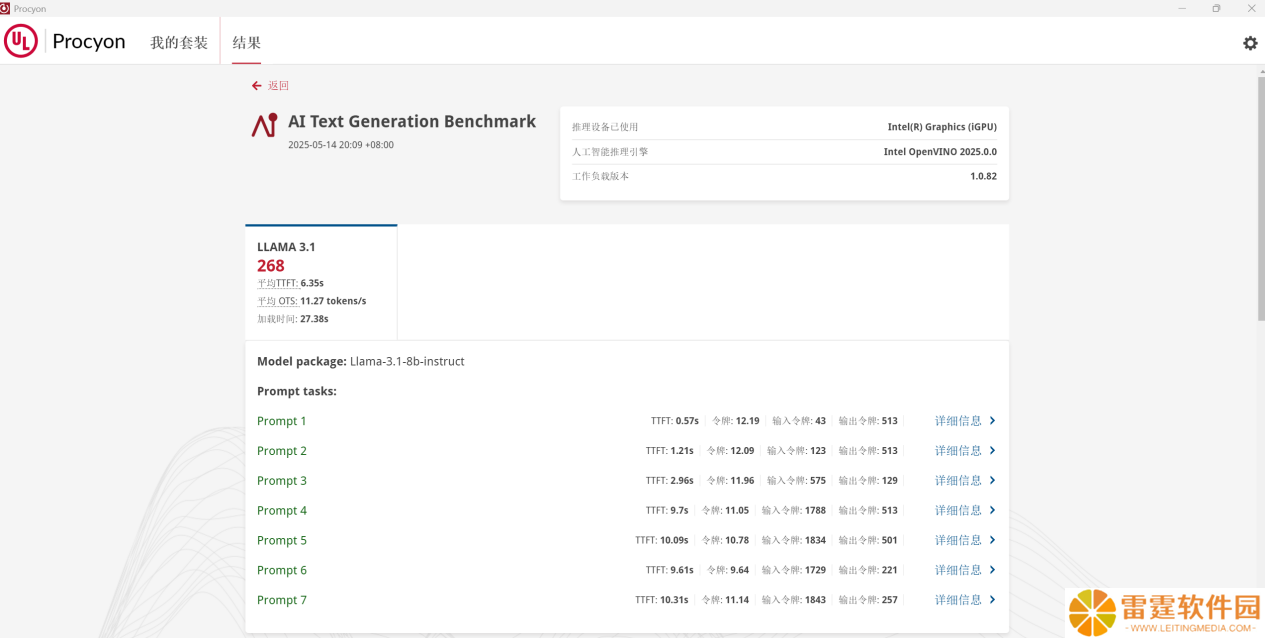Click Prompt 1 TTFT: 0.57s value
This screenshot has height=638, width=1265.
(x=675, y=421)
